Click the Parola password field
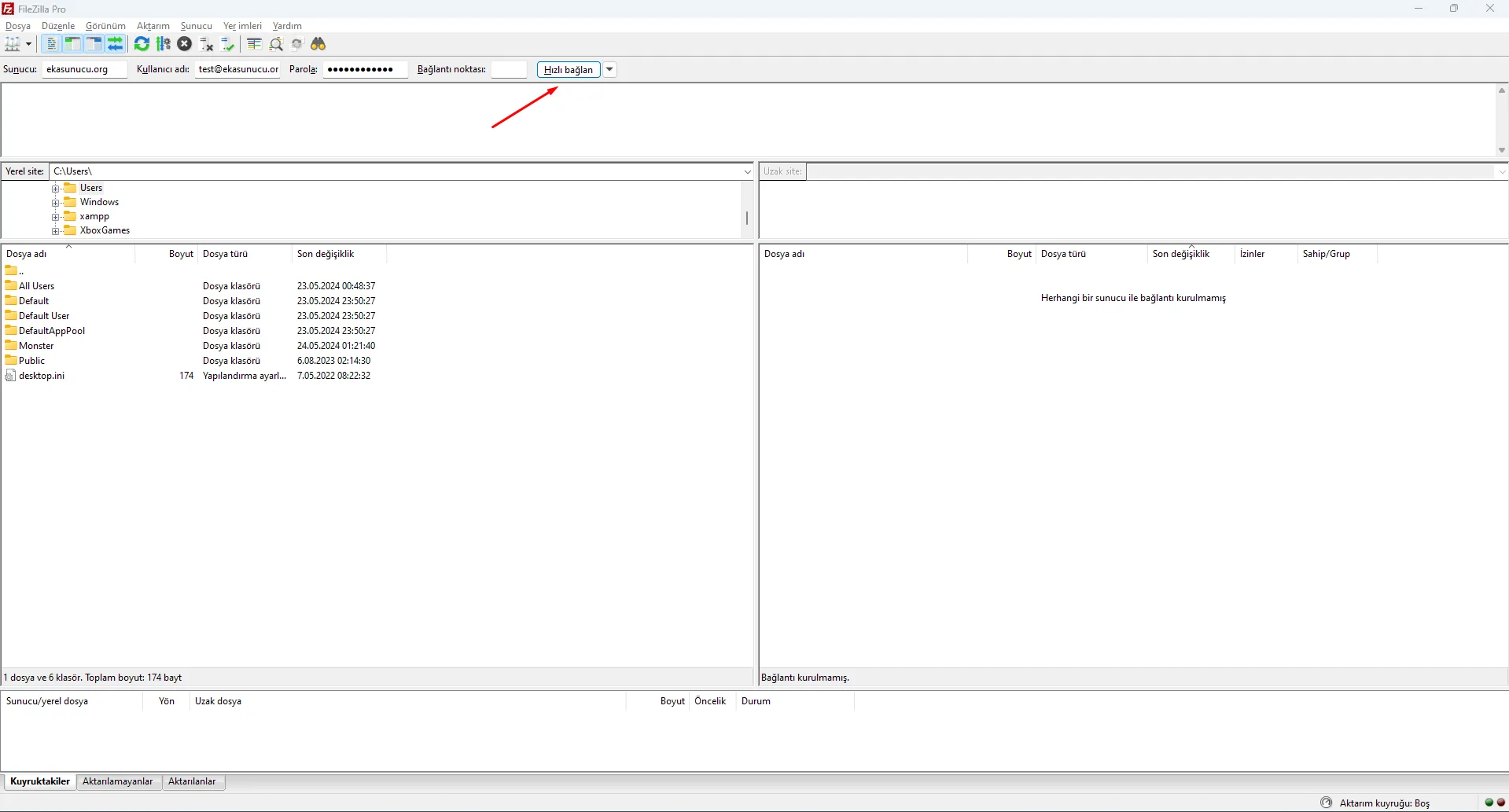 click(366, 69)
